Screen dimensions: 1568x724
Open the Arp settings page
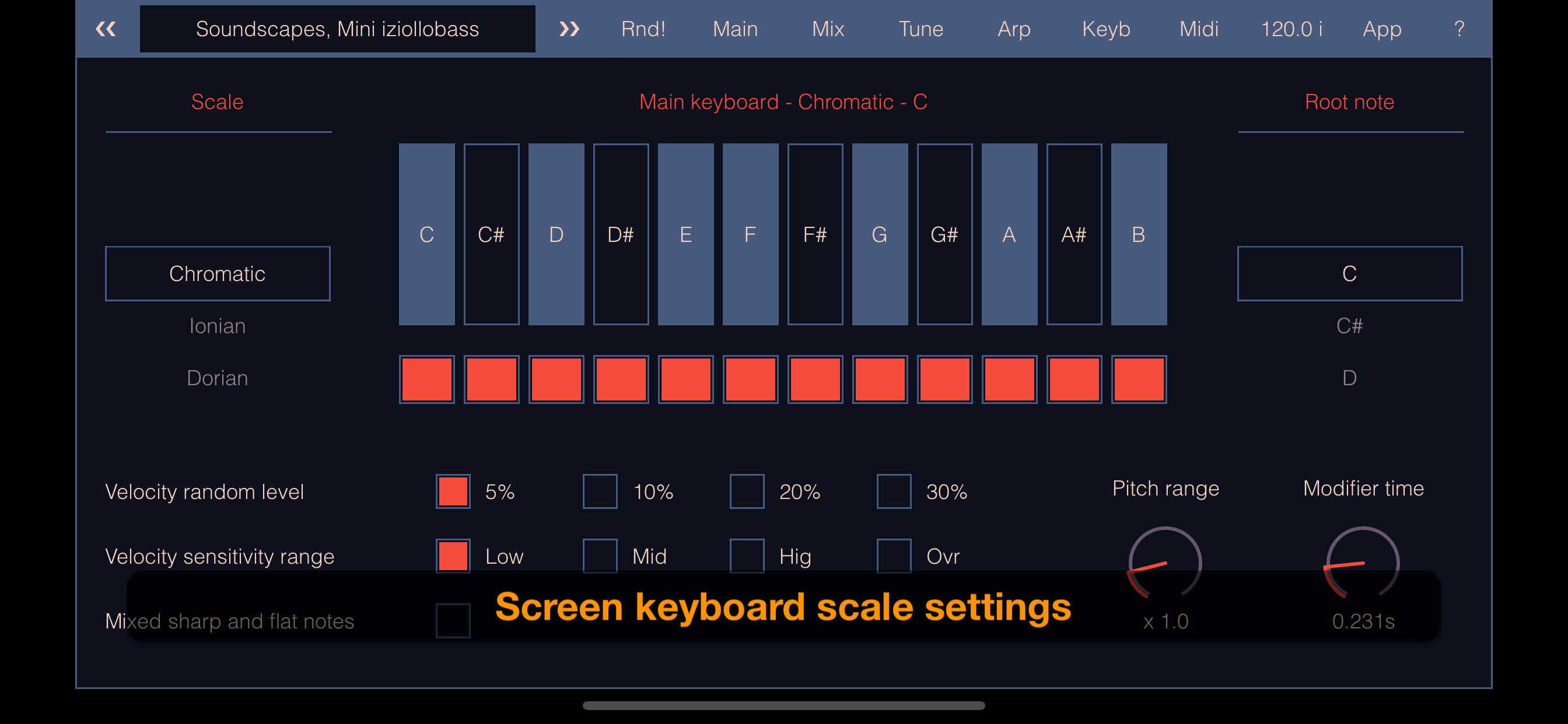1013,28
